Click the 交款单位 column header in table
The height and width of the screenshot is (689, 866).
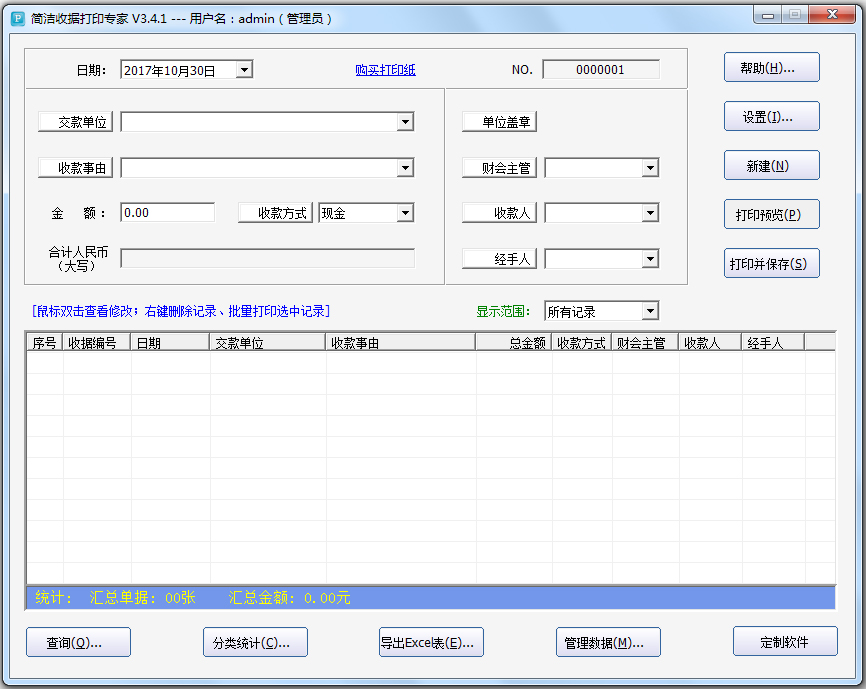click(267, 343)
